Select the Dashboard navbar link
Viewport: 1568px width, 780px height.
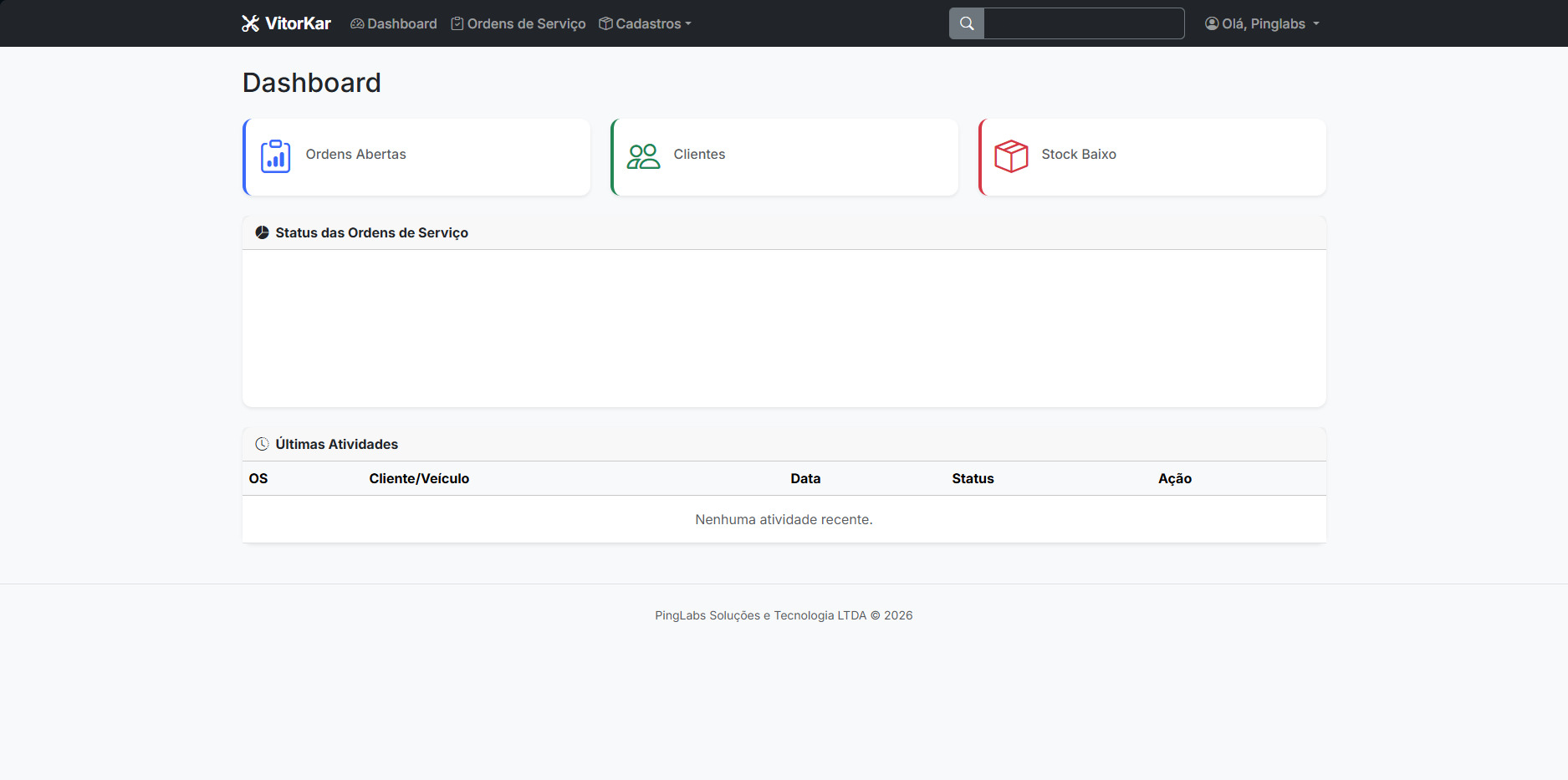coord(401,23)
